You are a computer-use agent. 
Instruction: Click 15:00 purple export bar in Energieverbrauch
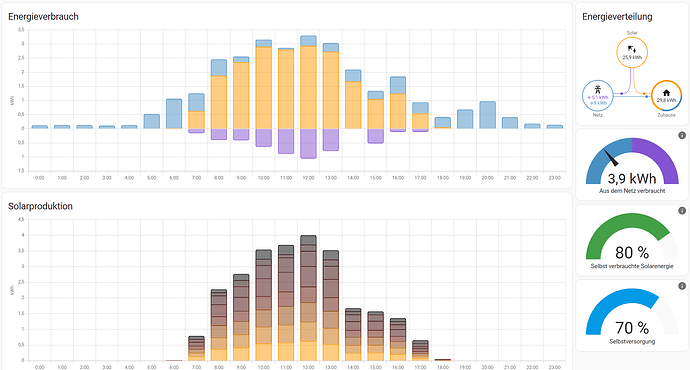click(x=375, y=136)
